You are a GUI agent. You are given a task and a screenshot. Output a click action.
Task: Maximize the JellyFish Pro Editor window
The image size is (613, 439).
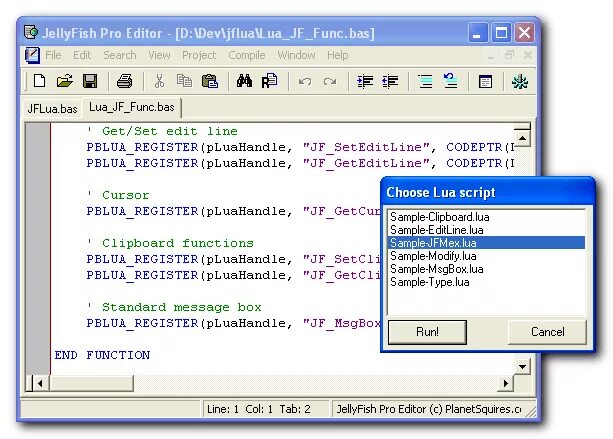(501, 32)
